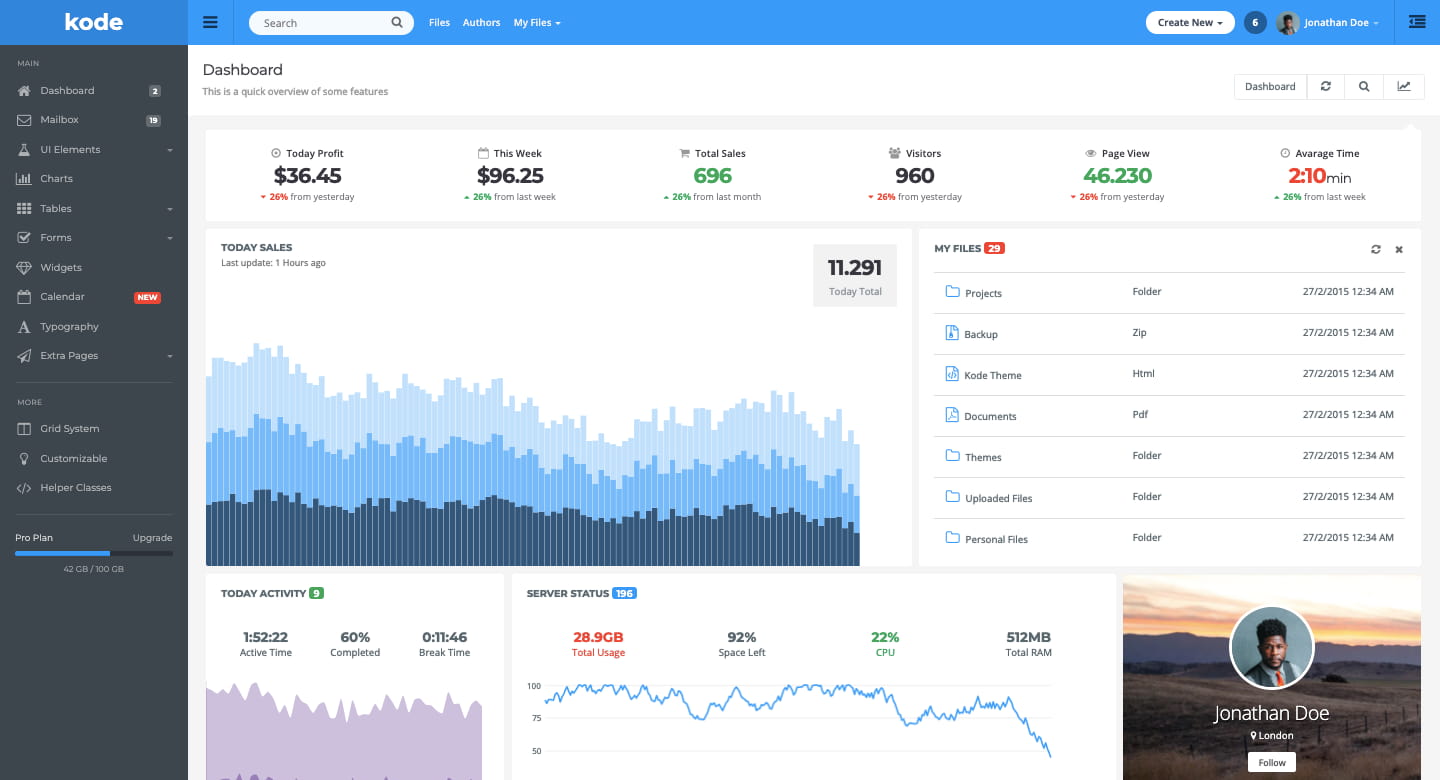
Task: Click the Upgrade link for the Pro Plan
Action: point(152,537)
